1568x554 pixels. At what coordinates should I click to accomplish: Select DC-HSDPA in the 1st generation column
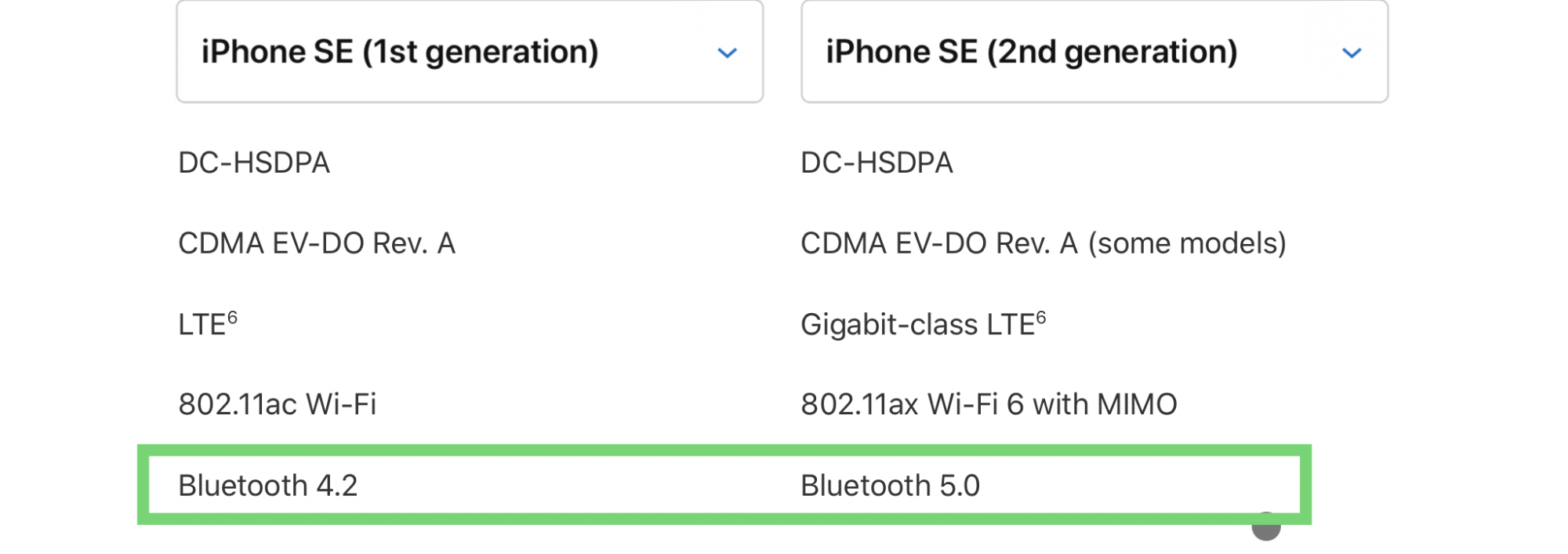[254, 163]
